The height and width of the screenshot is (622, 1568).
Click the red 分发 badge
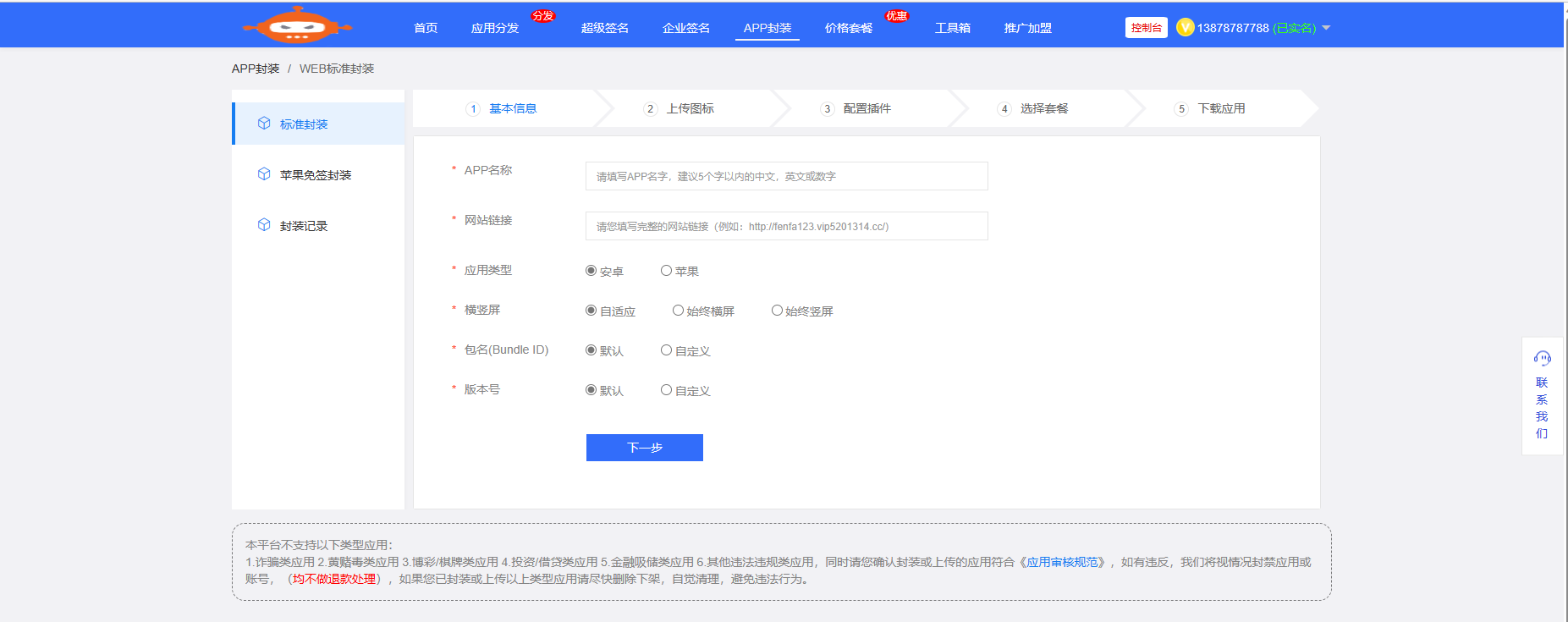coord(542,16)
